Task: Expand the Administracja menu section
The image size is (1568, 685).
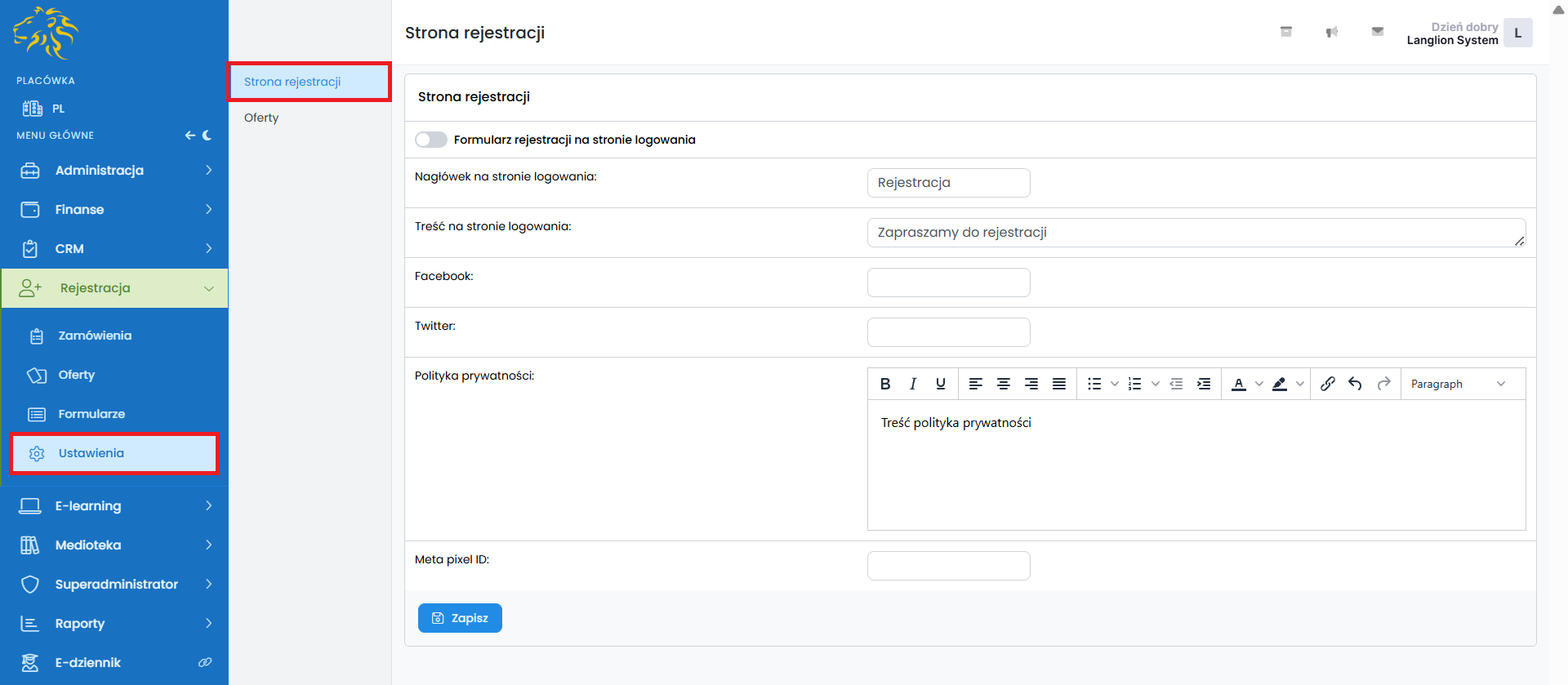Action: (x=114, y=171)
